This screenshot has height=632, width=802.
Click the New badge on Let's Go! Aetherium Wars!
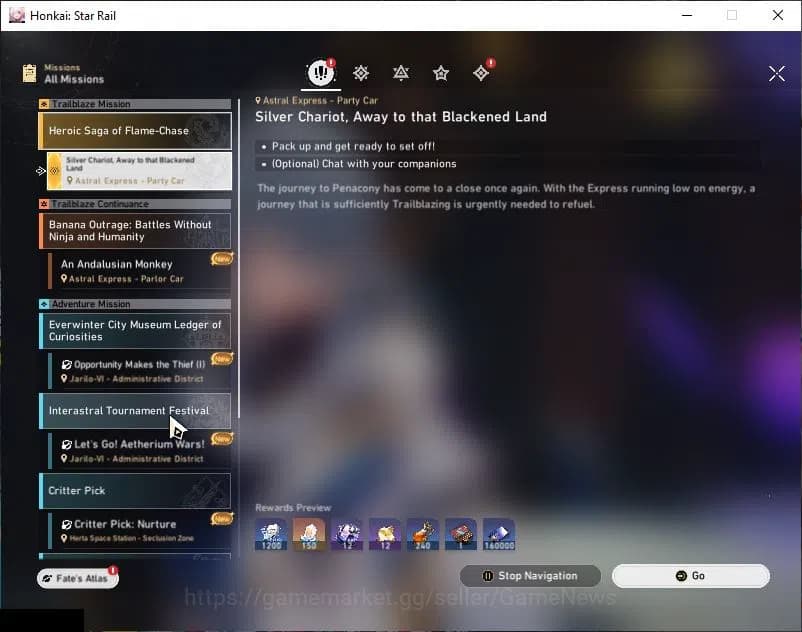222,439
